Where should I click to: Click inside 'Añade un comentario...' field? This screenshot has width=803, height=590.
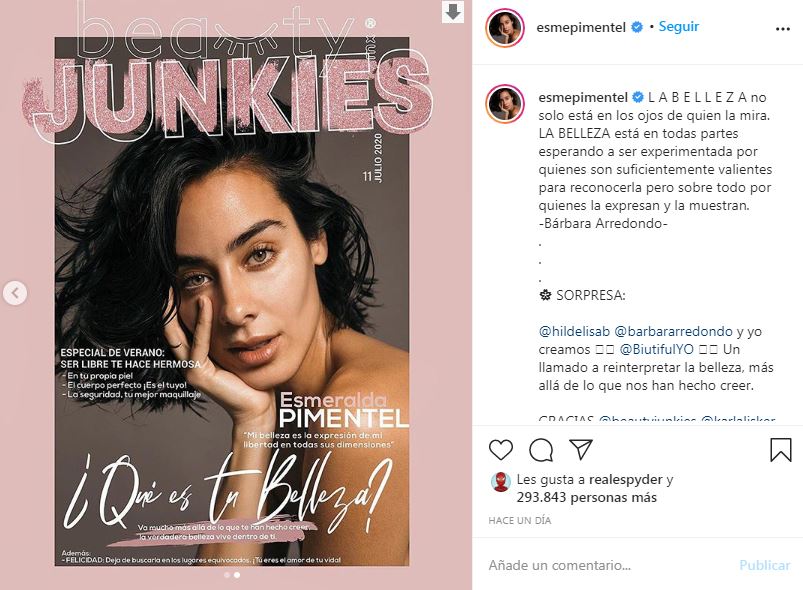604,565
